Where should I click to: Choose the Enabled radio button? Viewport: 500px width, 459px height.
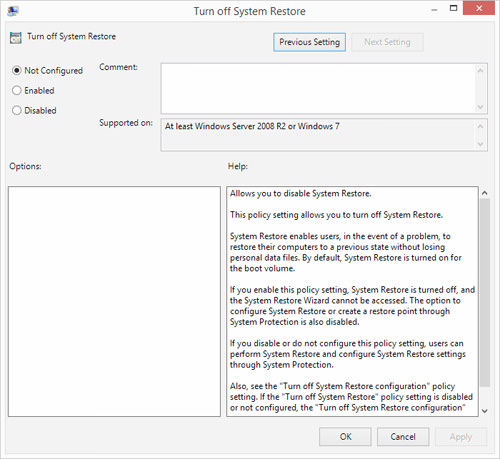(x=17, y=90)
